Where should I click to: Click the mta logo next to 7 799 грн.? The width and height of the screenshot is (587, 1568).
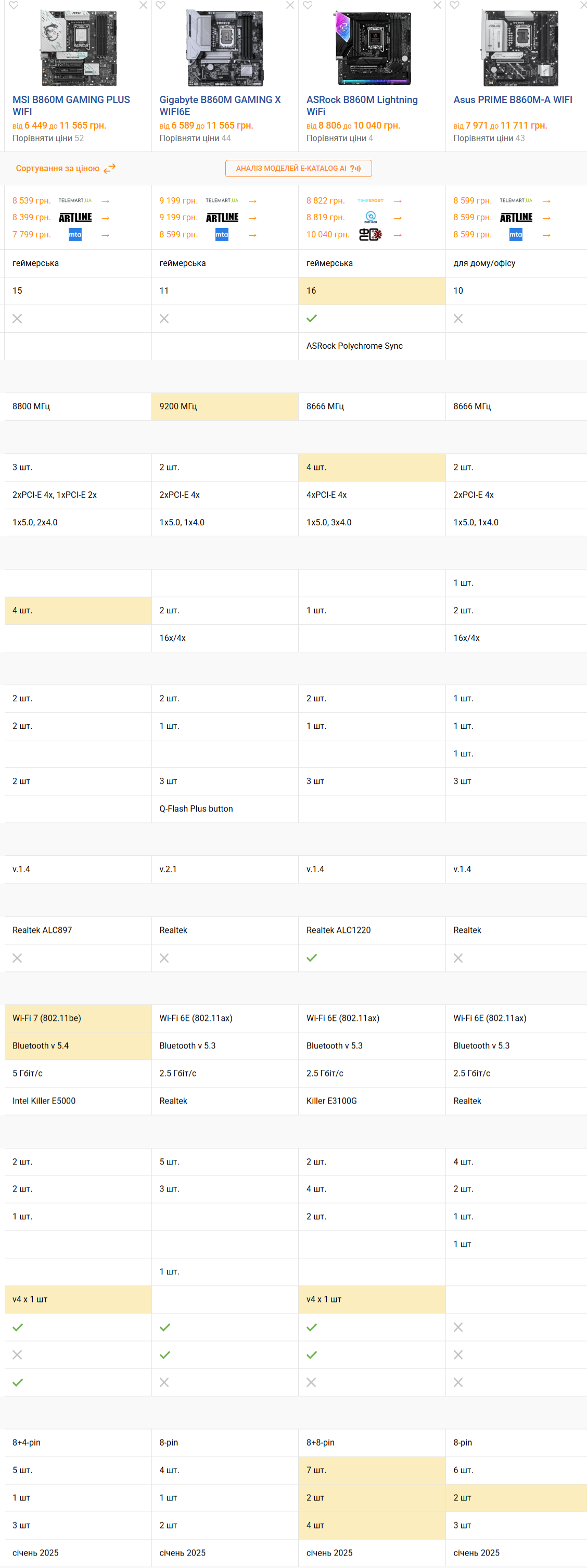click(75, 234)
